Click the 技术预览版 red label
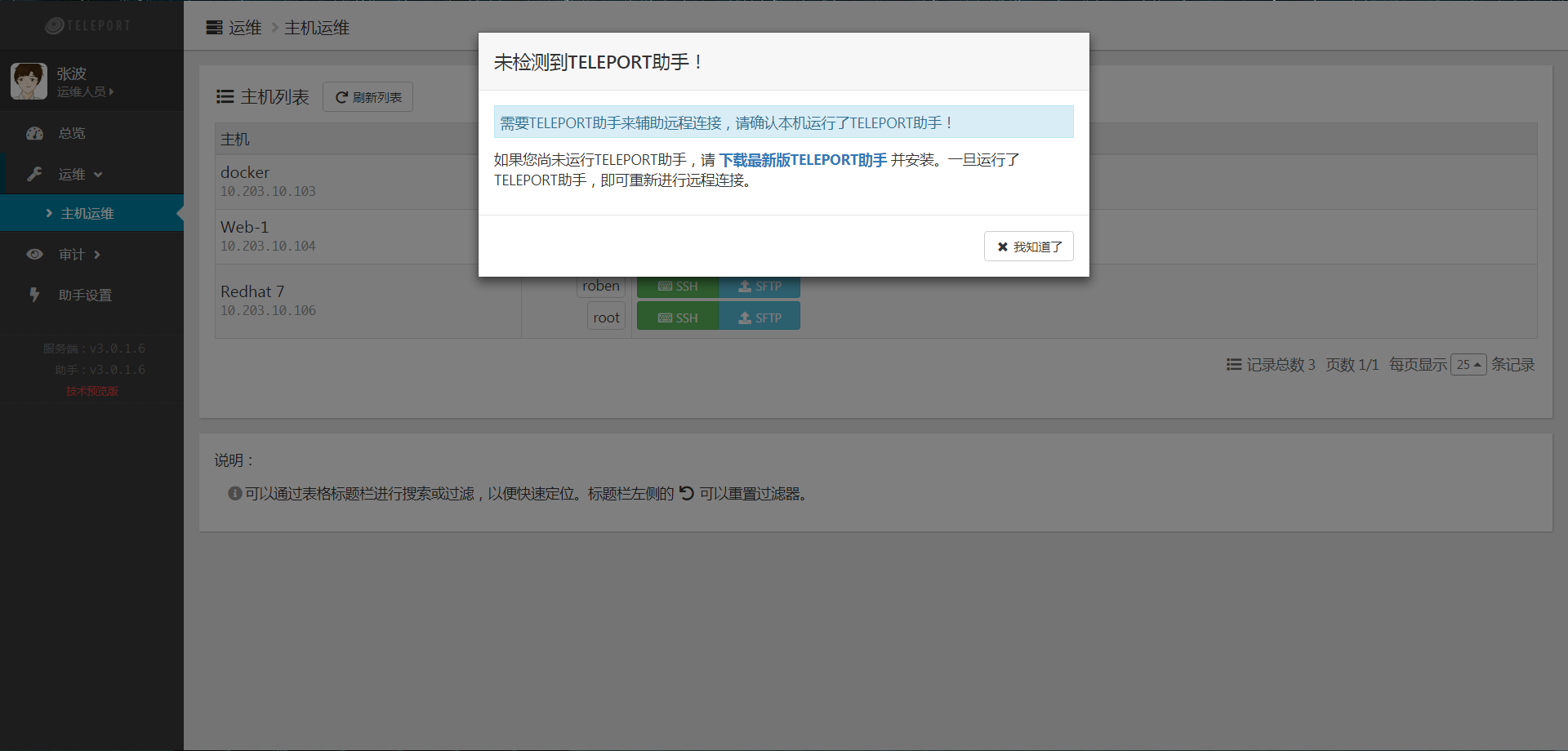The height and width of the screenshot is (751, 1568). 92,391
